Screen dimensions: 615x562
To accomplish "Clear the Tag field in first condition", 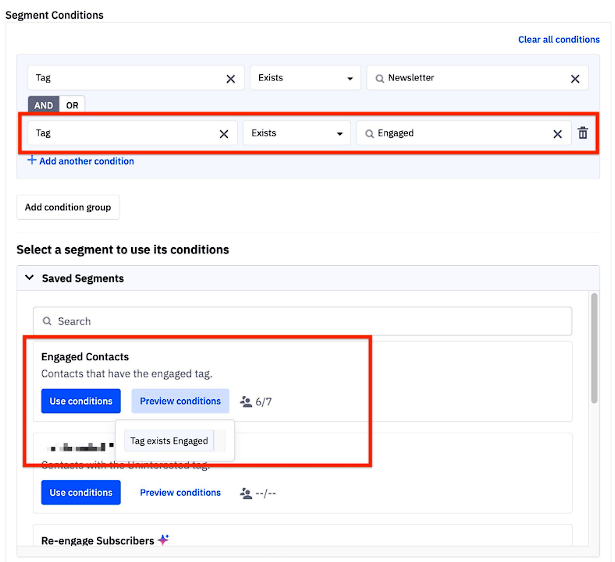I will tap(231, 79).
